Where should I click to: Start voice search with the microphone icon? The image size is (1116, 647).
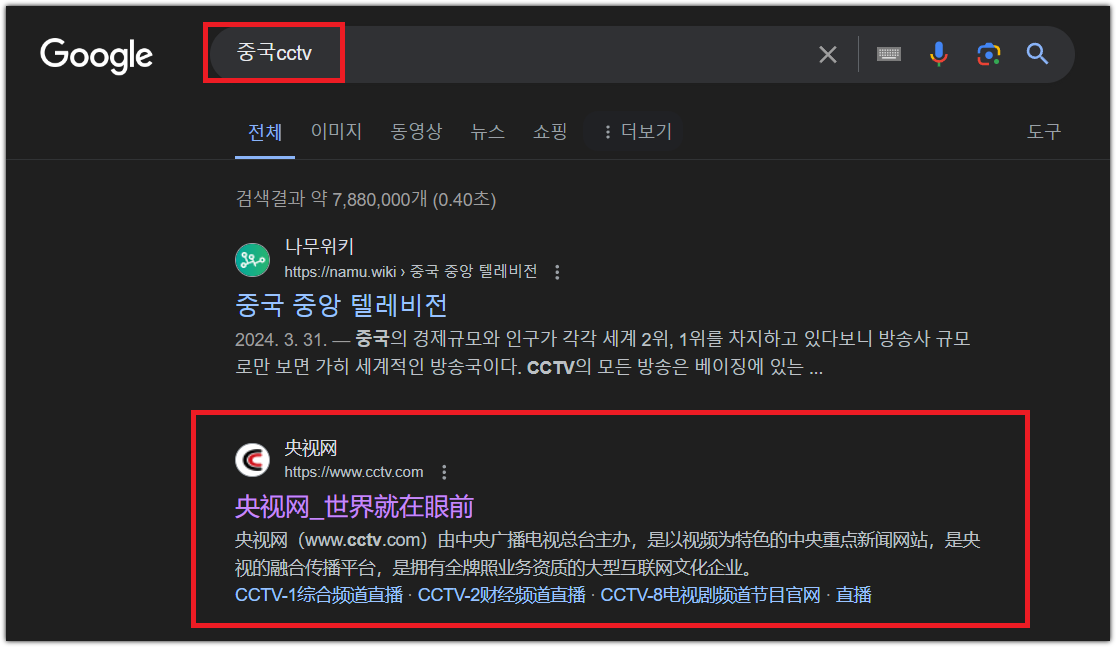click(939, 54)
